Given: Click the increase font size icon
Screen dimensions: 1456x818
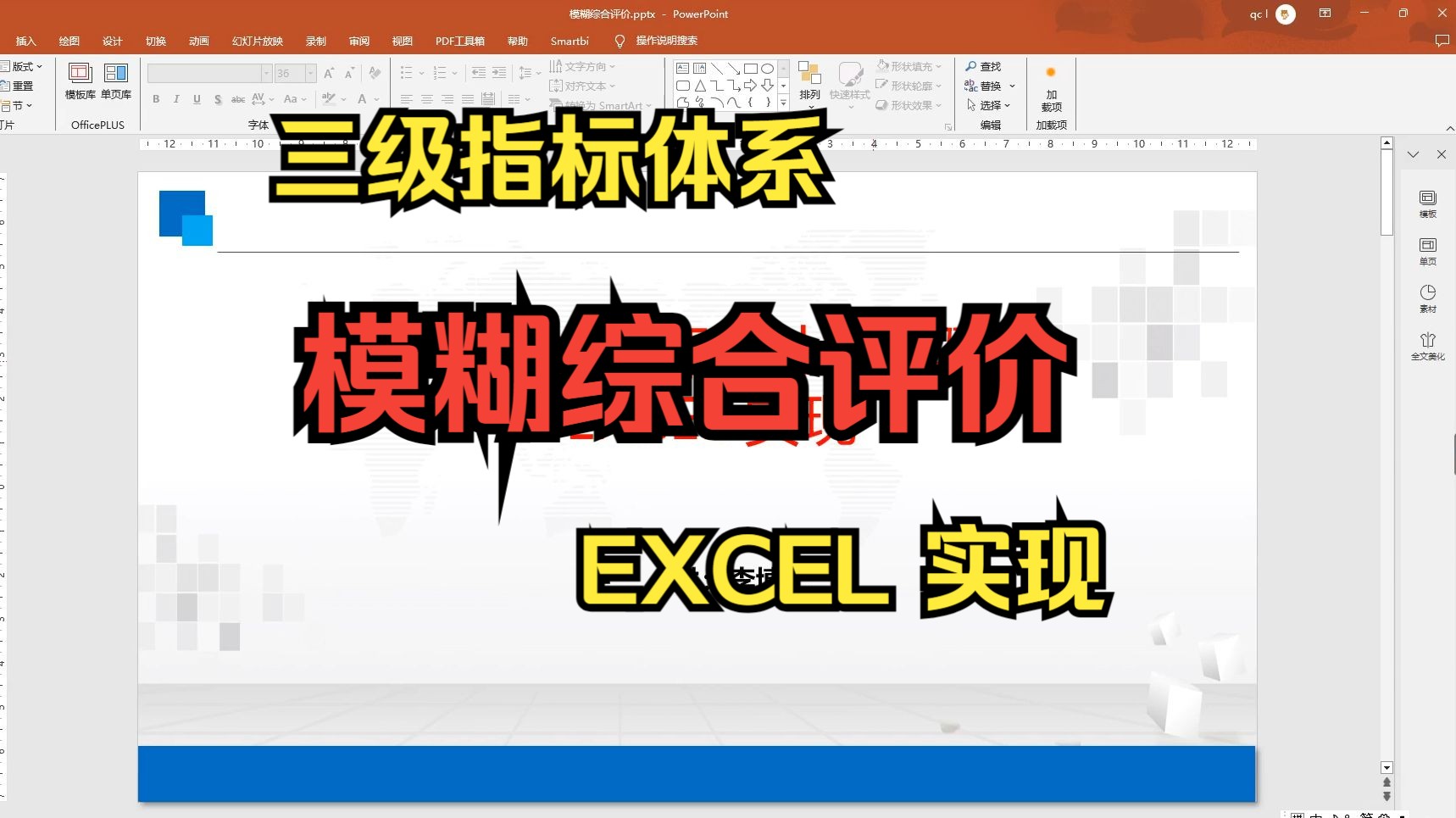Looking at the screenshot, I should pos(329,74).
